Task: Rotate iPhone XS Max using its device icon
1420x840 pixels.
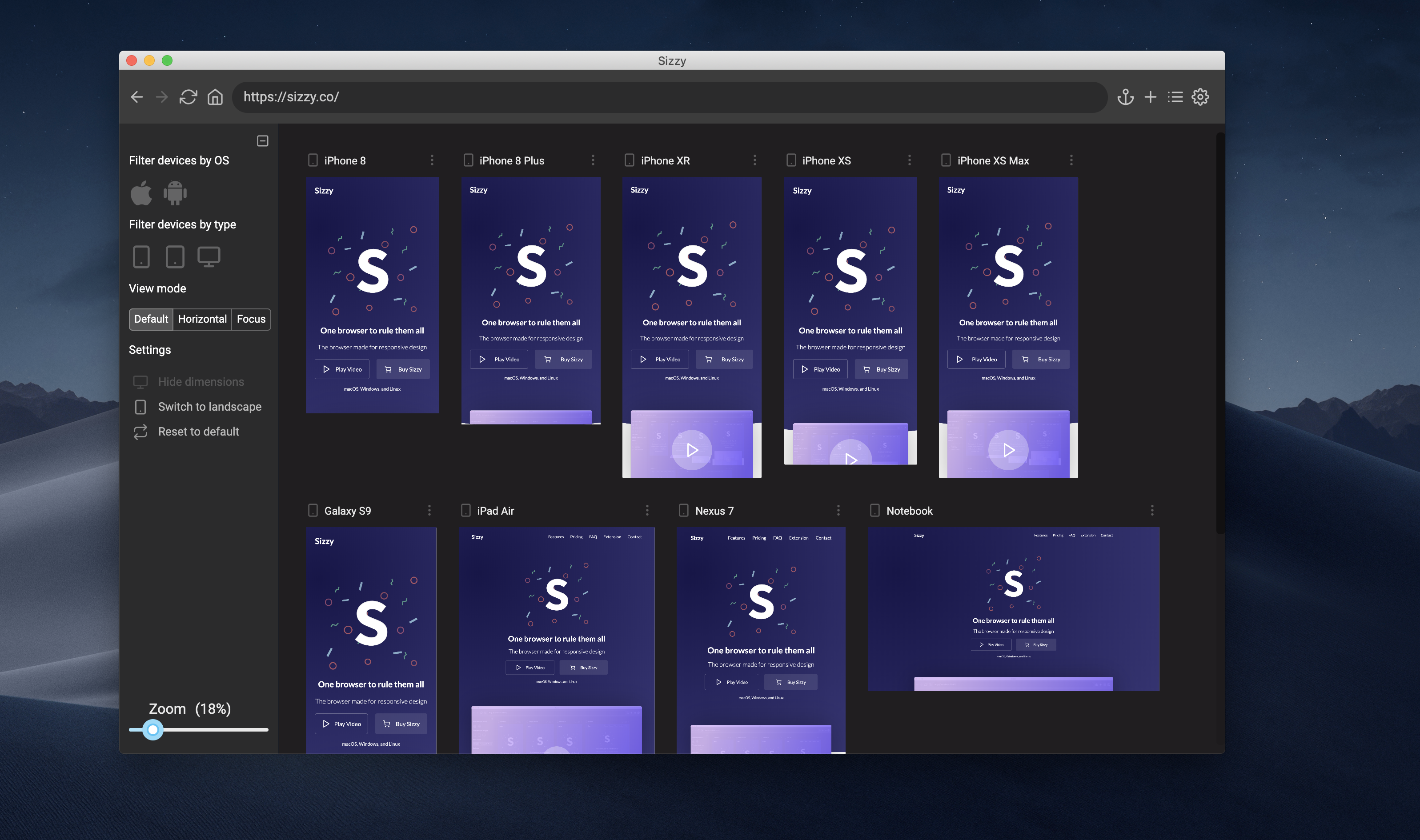Action: (946, 161)
